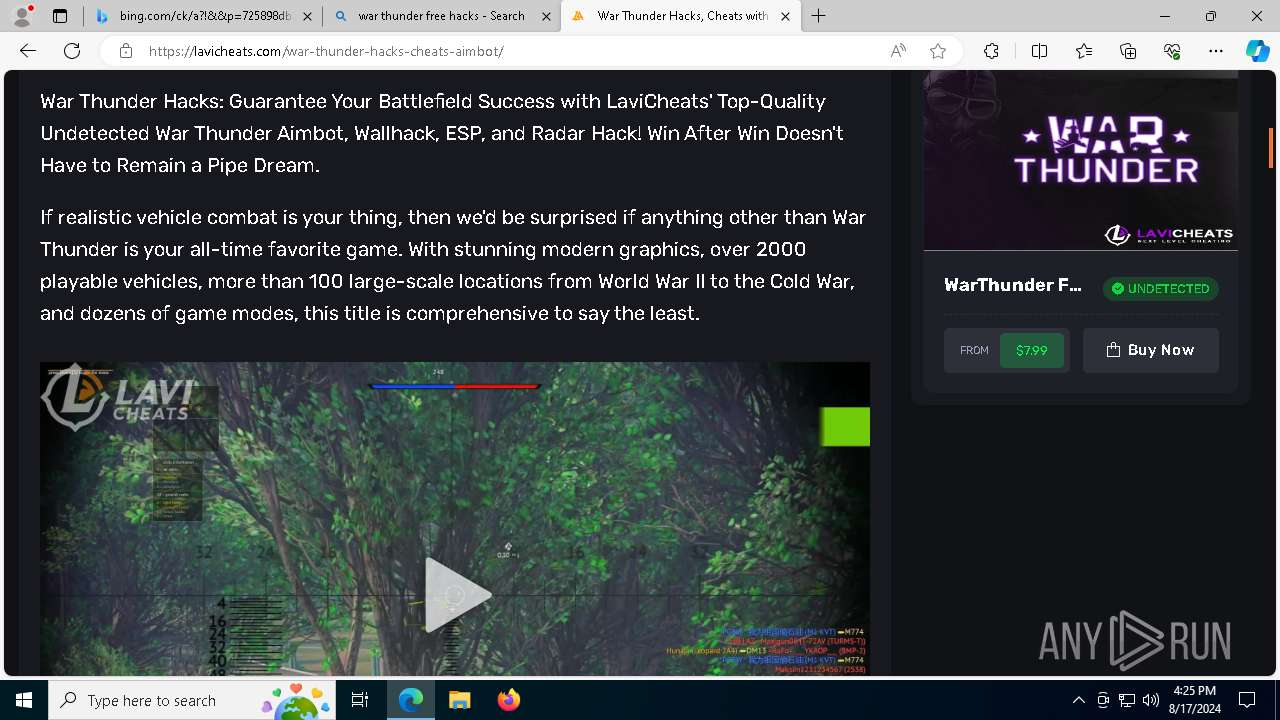The width and height of the screenshot is (1280, 720).
Task: Open the WarThunder F... product title
Action: coord(1013,285)
